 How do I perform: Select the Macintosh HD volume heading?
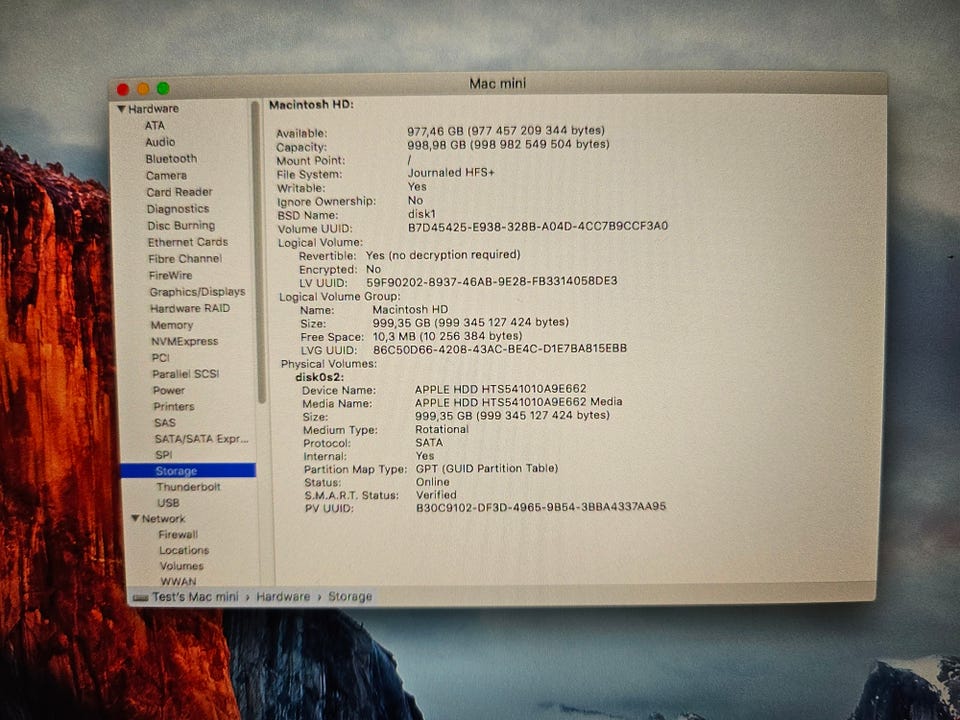pyautogui.click(x=311, y=105)
